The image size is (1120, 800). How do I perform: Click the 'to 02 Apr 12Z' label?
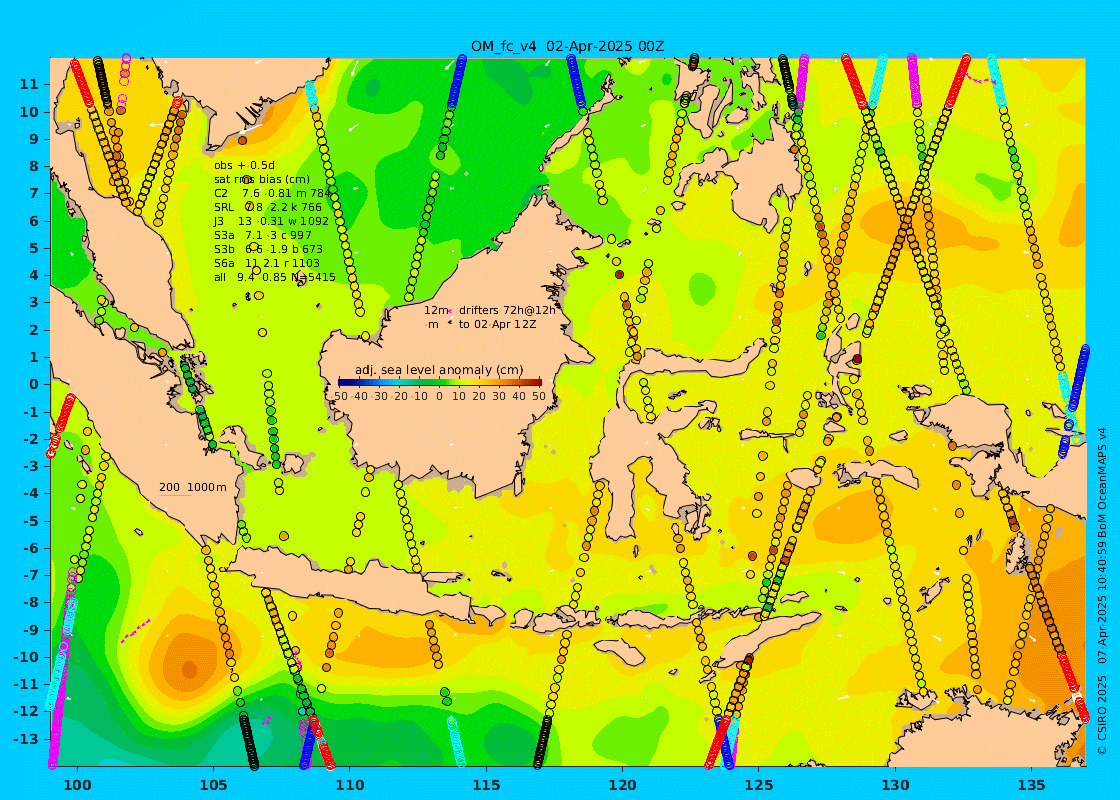(497, 324)
